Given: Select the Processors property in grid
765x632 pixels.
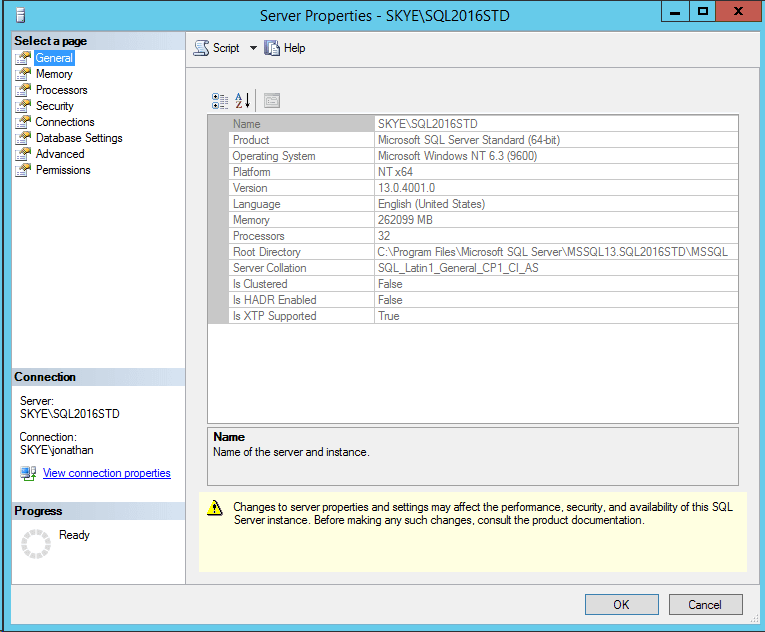Looking at the screenshot, I should [x=259, y=236].
